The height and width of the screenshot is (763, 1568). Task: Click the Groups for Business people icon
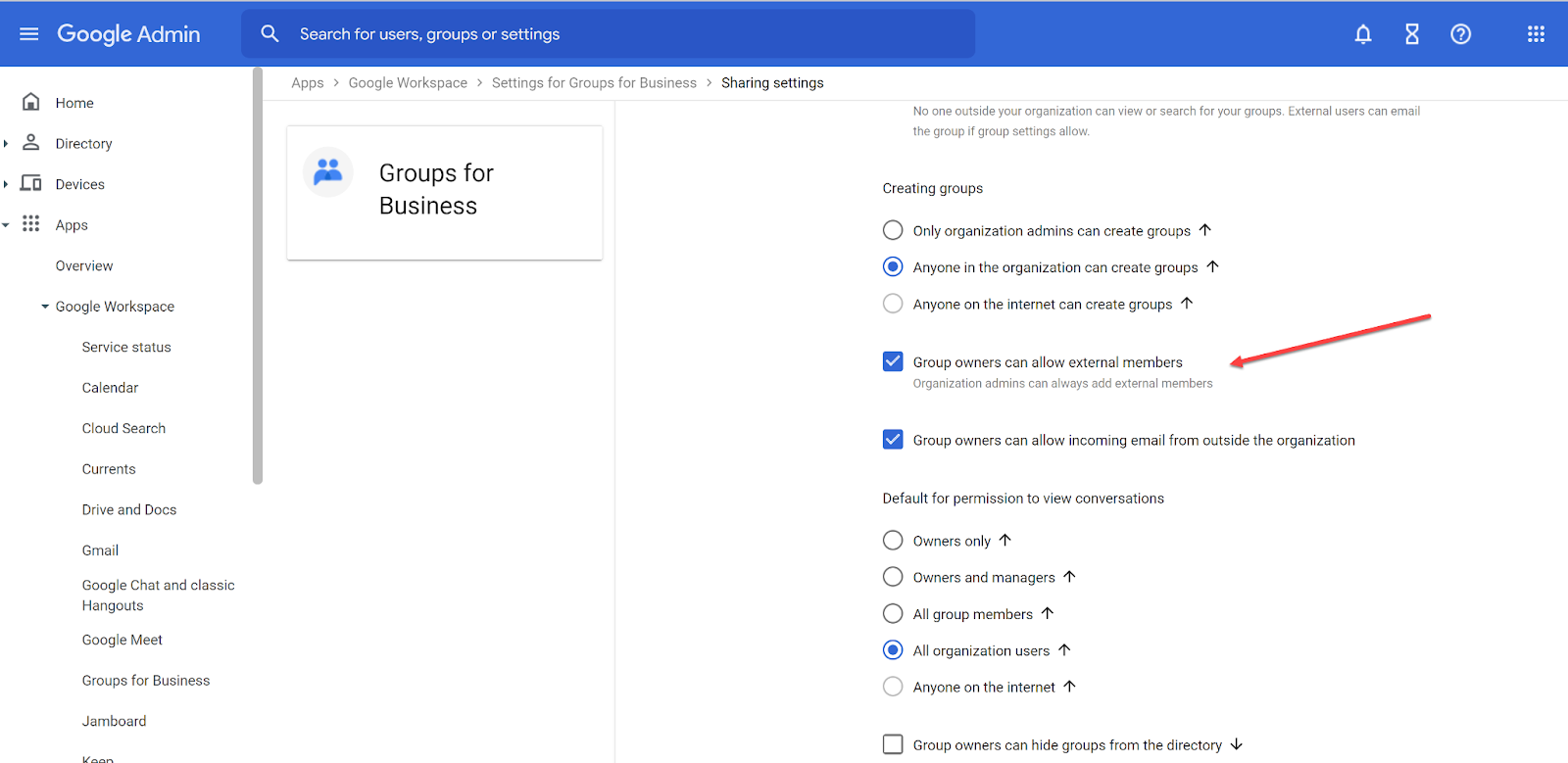(328, 172)
